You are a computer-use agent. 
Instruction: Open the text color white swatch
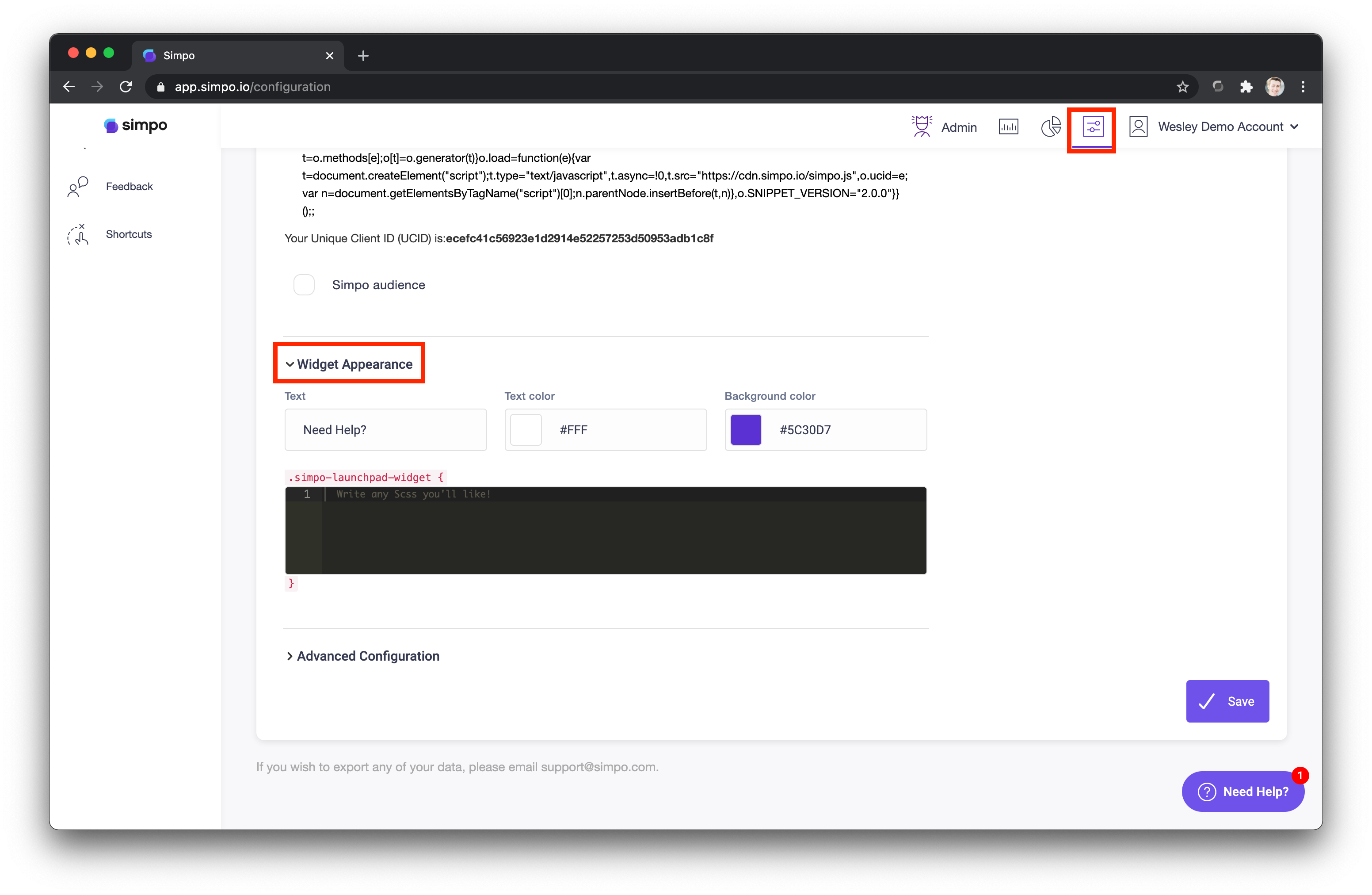526,430
